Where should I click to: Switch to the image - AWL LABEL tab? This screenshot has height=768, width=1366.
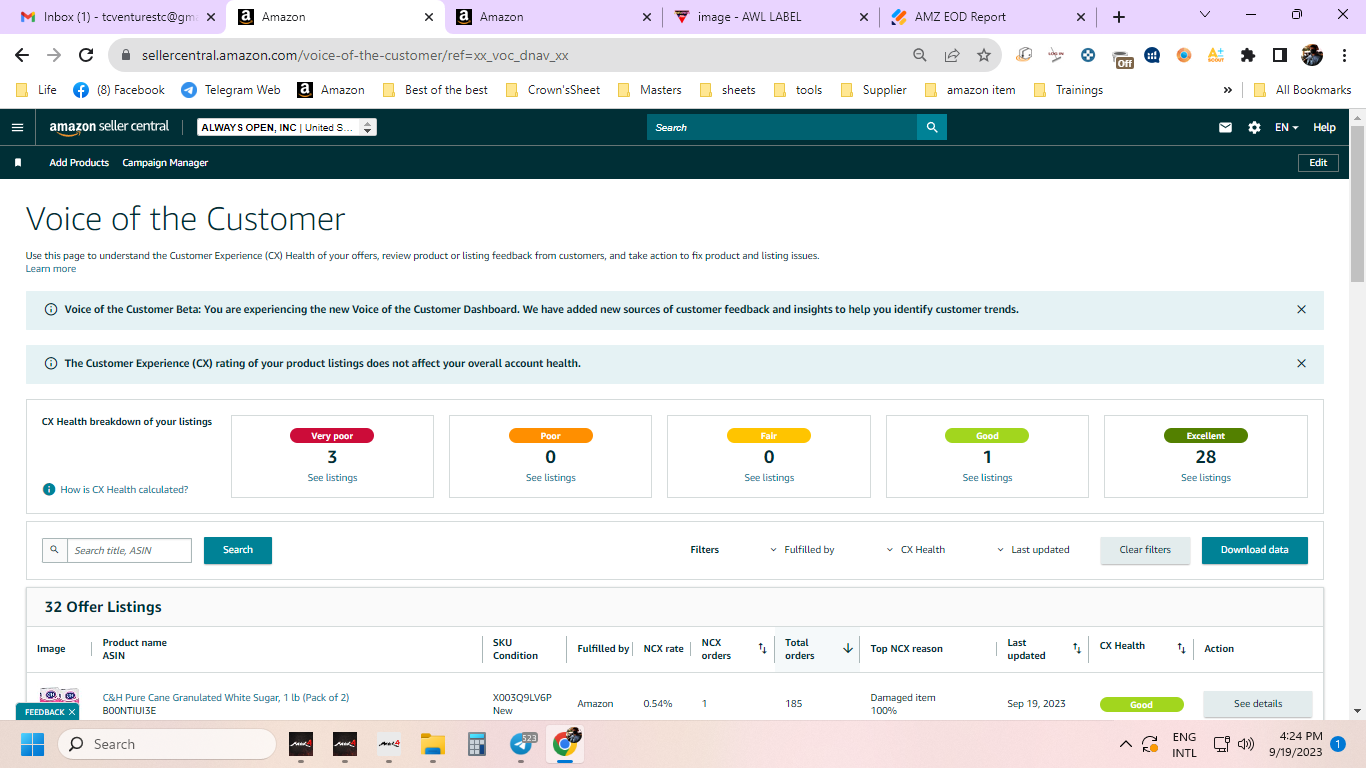click(769, 17)
